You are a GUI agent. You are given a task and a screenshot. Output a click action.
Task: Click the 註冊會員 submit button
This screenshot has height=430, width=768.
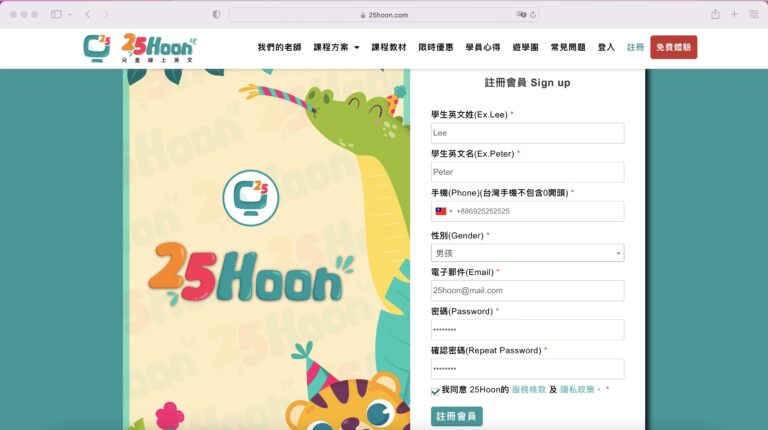456,416
